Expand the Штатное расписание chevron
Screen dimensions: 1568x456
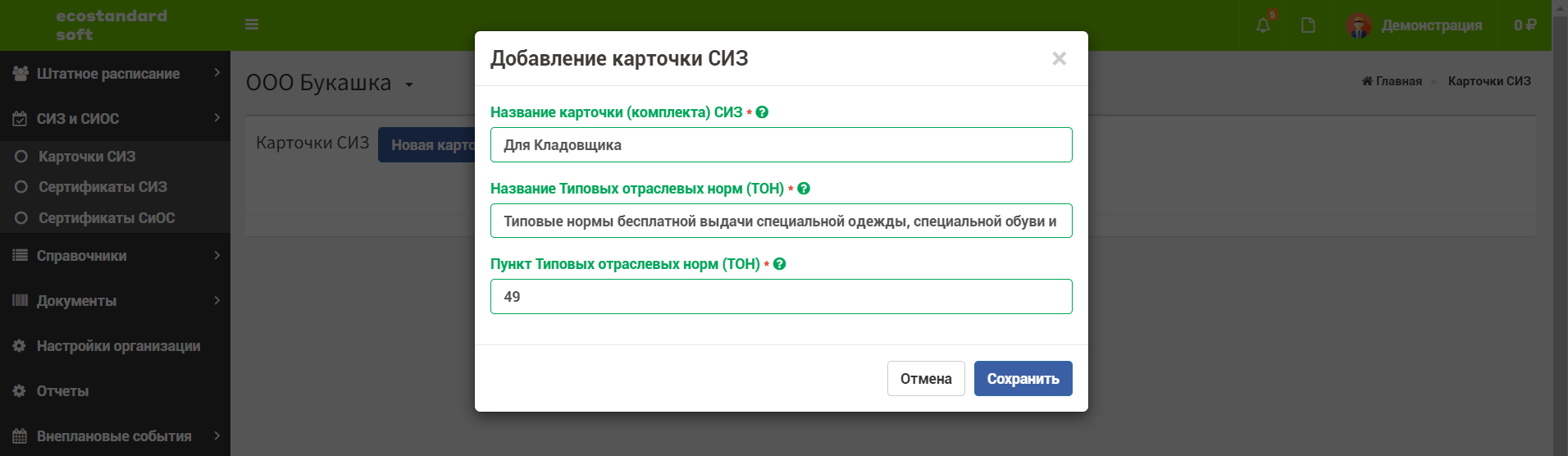pos(217,73)
